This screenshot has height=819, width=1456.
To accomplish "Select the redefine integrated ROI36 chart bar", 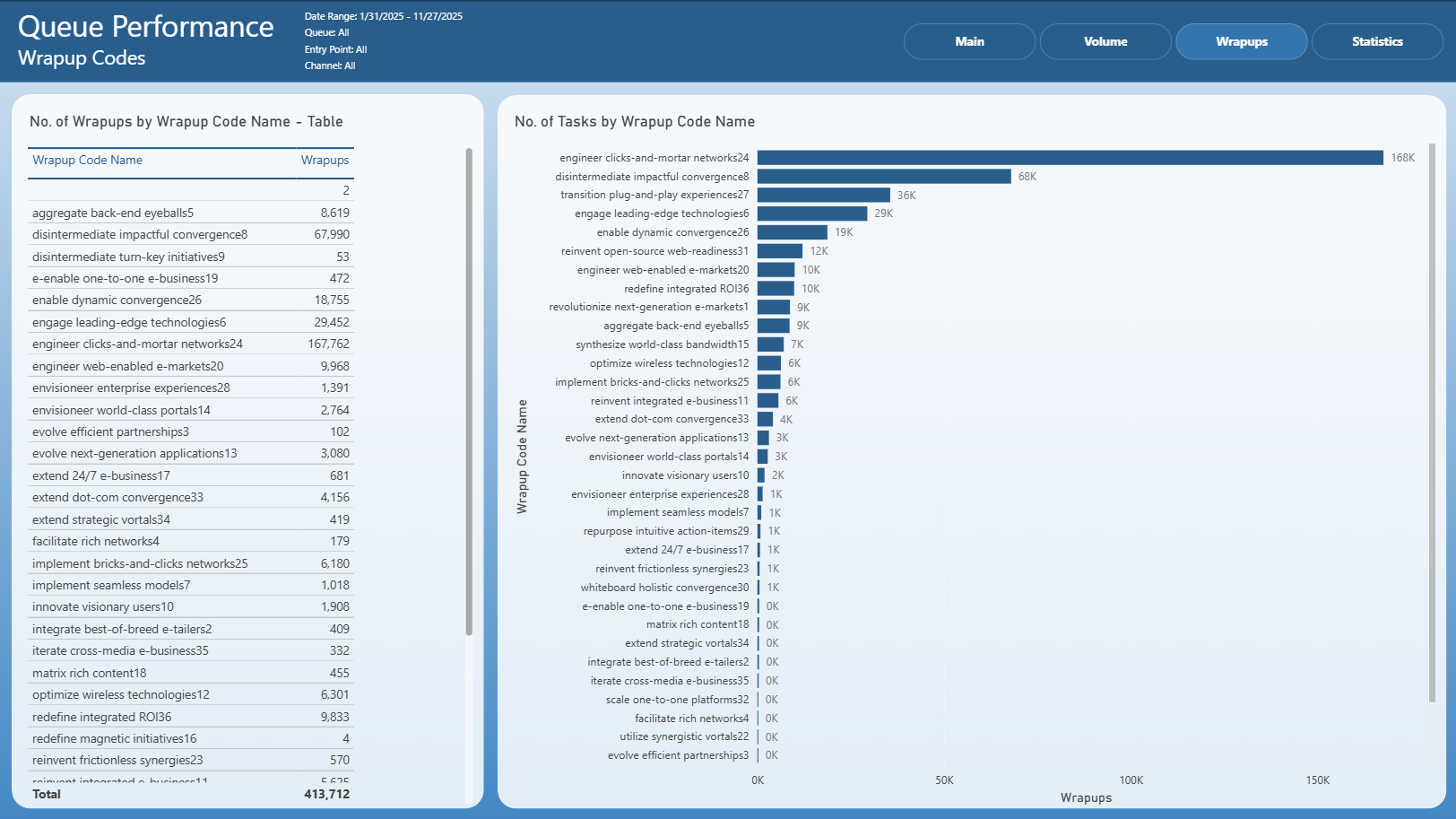I will [776, 289].
